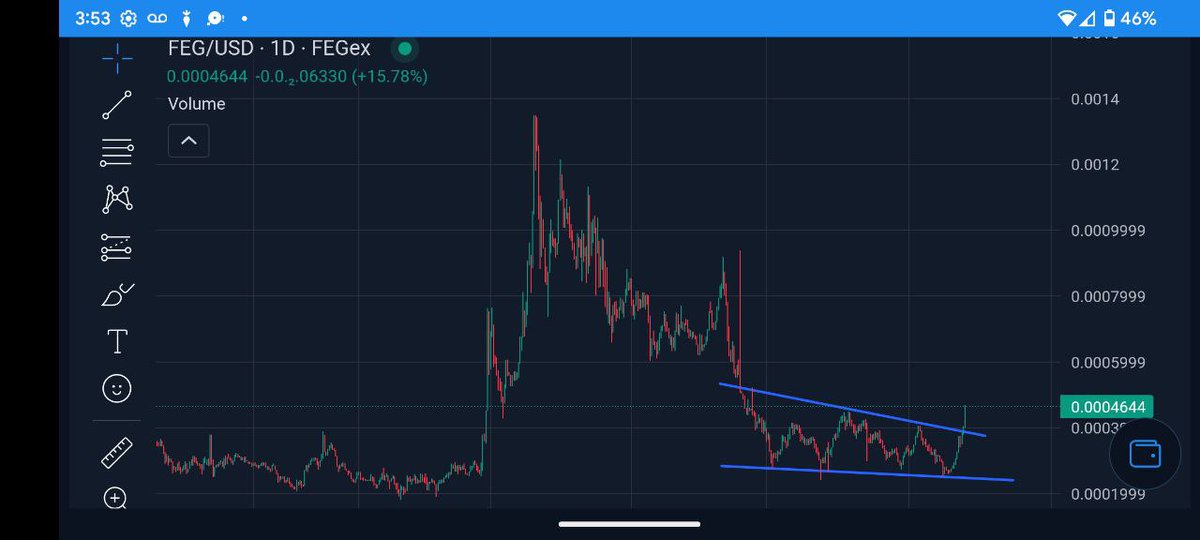
Task: Open the forecasting and position tools
Action: point(117,247)
